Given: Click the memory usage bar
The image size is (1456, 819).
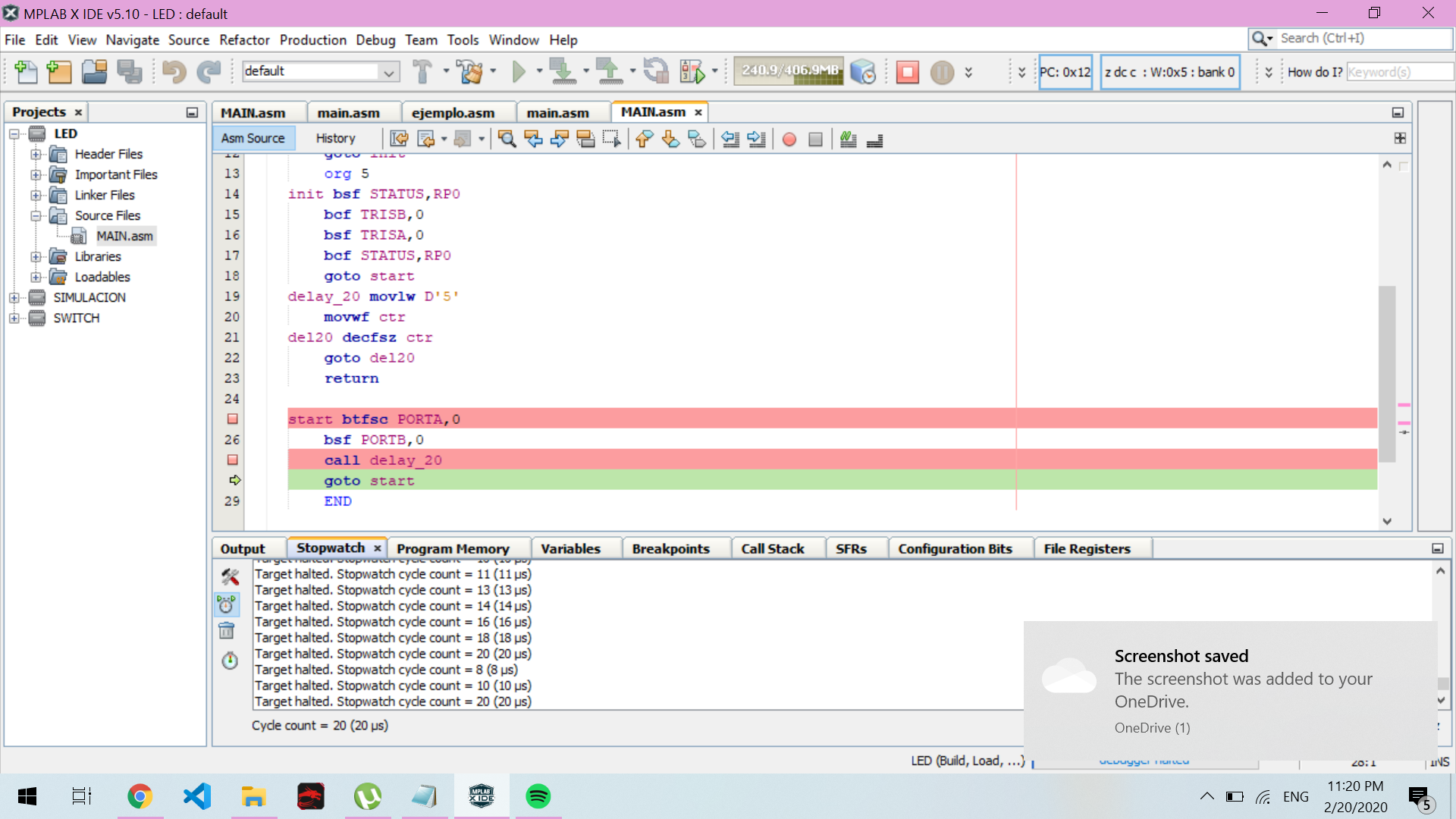Looking at the screenshot, I should (x=789, y=71).
